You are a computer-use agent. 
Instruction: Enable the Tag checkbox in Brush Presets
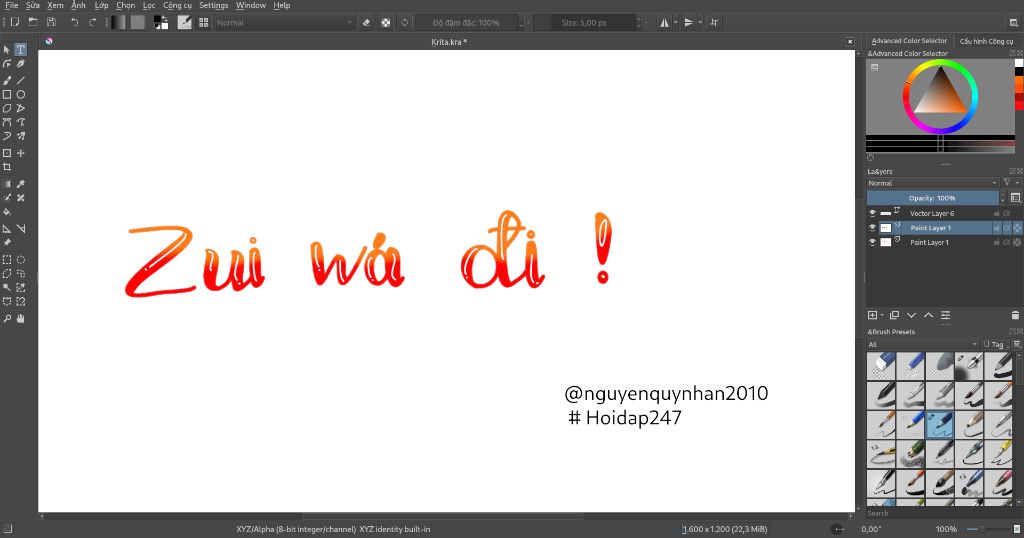click(987, 344)
